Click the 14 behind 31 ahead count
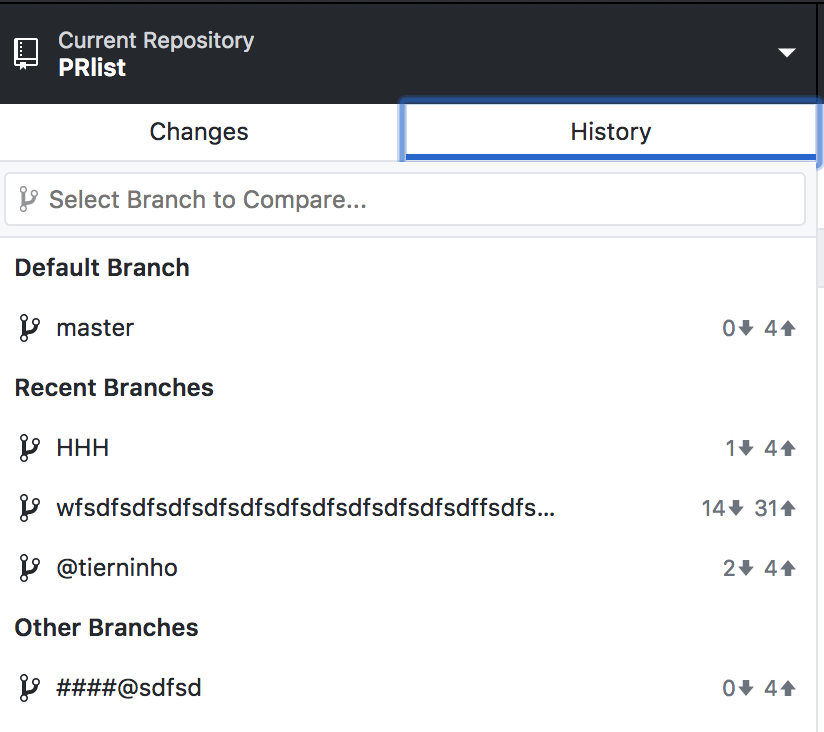This screenshot has height=732, width=824. (749, 508)
